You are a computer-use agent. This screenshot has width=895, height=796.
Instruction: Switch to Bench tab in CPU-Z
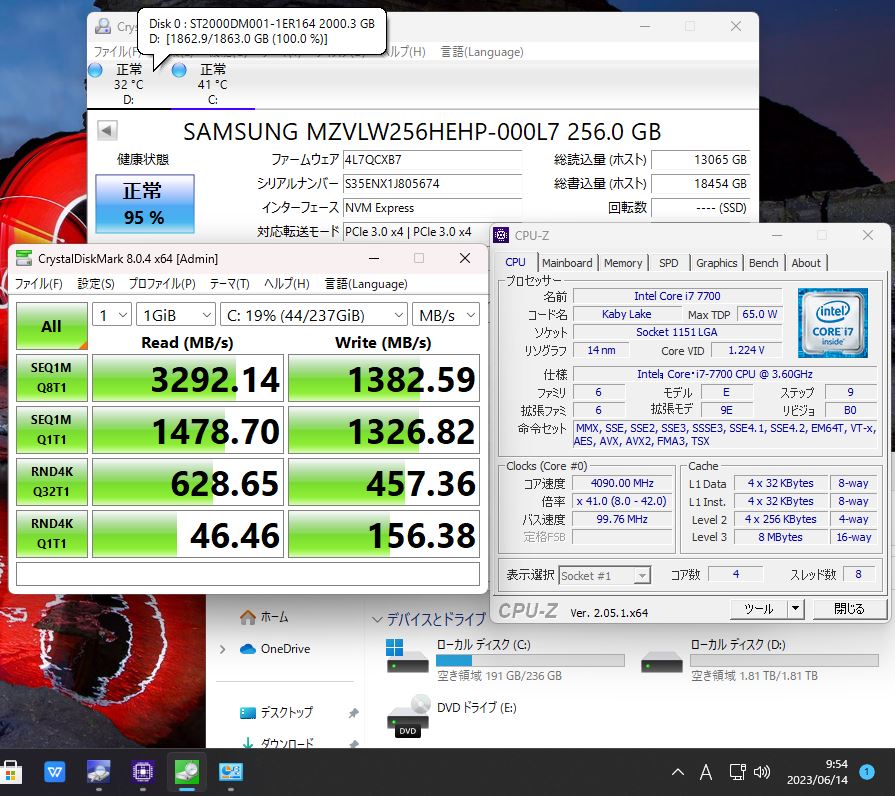click(x=764, y=263)
